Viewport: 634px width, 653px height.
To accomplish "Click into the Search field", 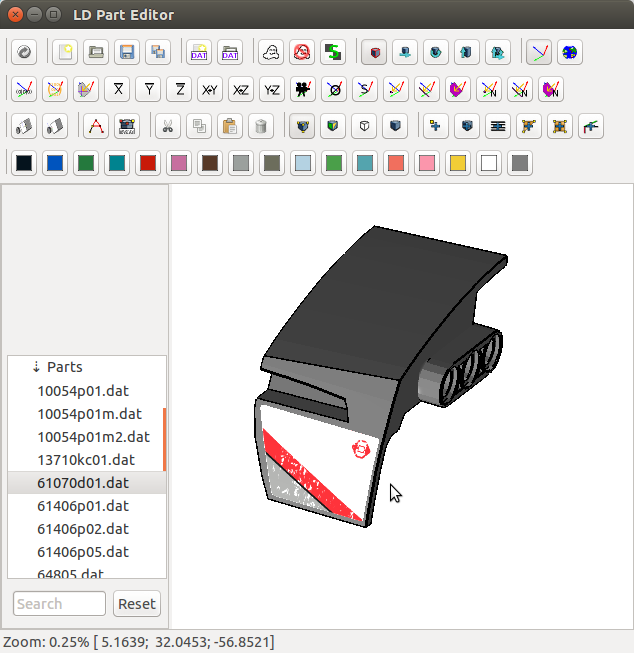I will pos(59,604).
